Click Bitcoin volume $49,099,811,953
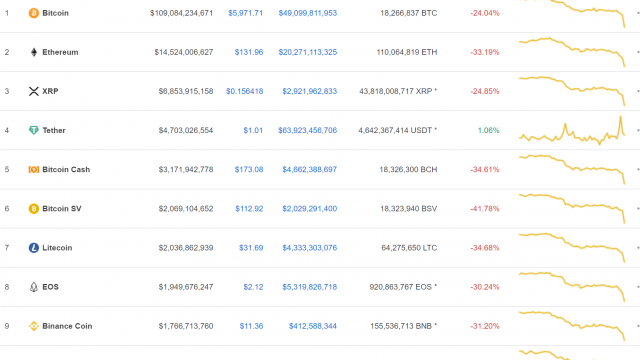 click(308, 13)
